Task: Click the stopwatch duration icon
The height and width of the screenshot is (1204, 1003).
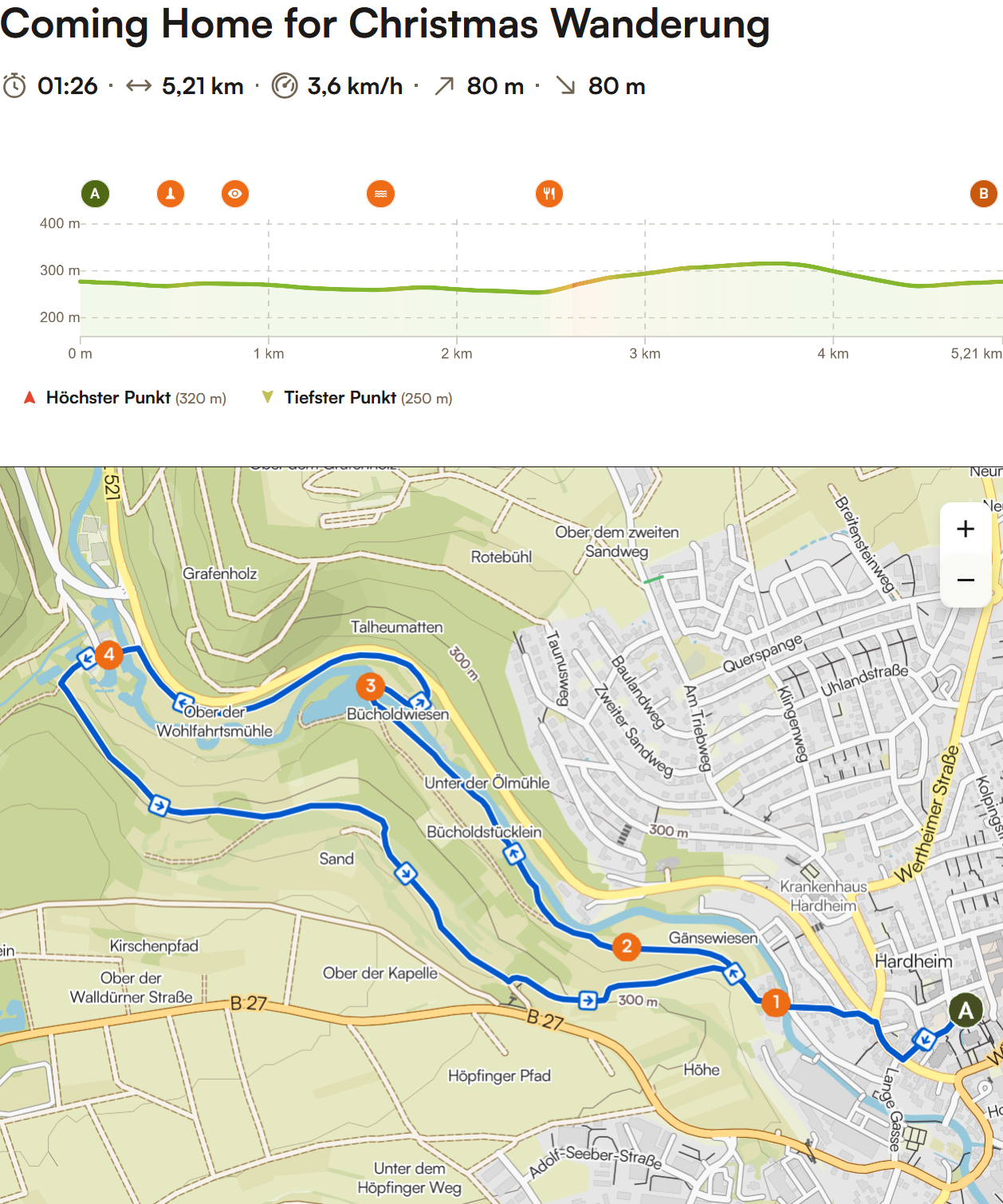Action: (x=14, y=86)
